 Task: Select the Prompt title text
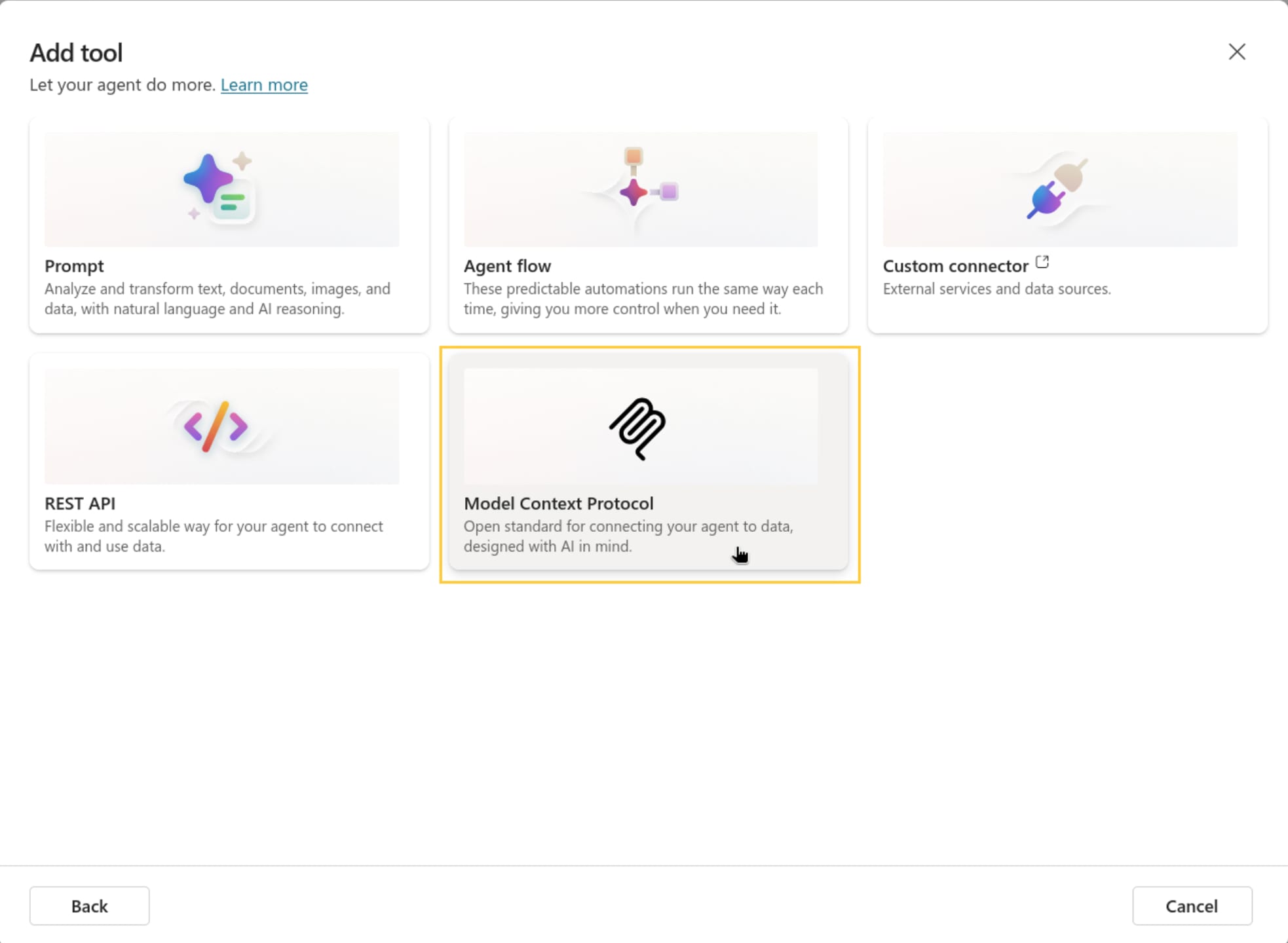(74, 266)
